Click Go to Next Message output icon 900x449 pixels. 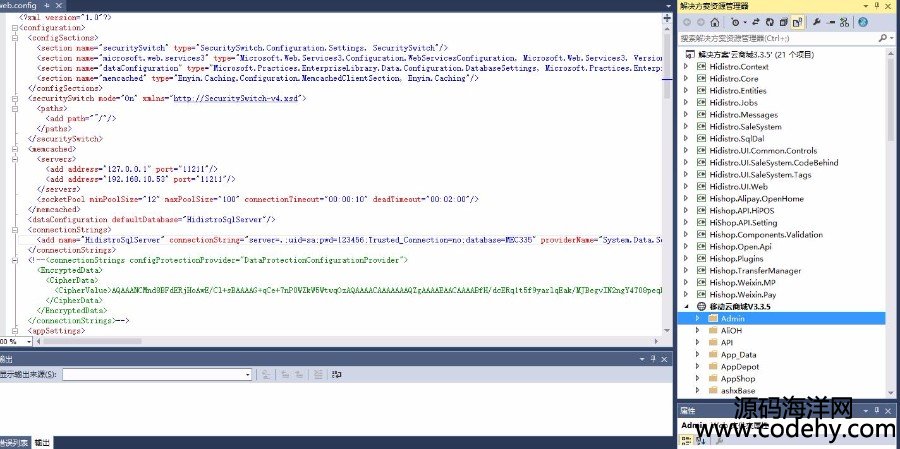(x=299, y=374)
